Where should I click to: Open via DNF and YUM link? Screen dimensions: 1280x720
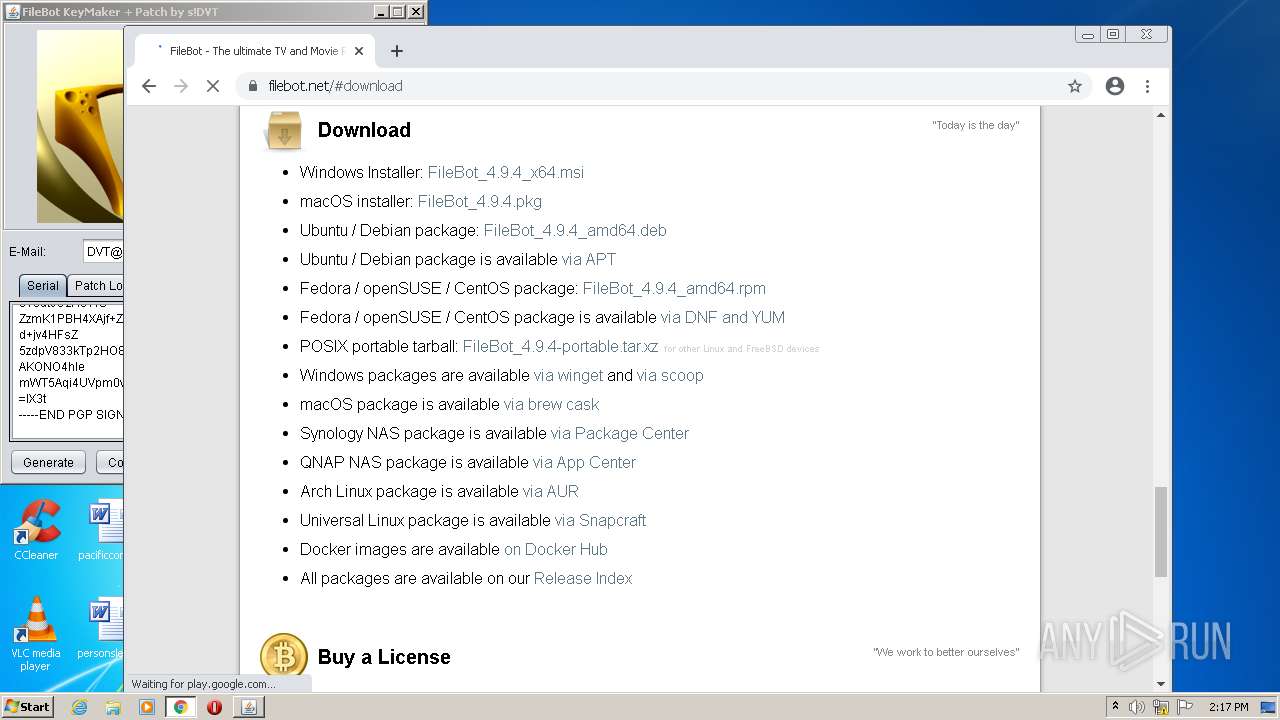[x=723, y=317]
